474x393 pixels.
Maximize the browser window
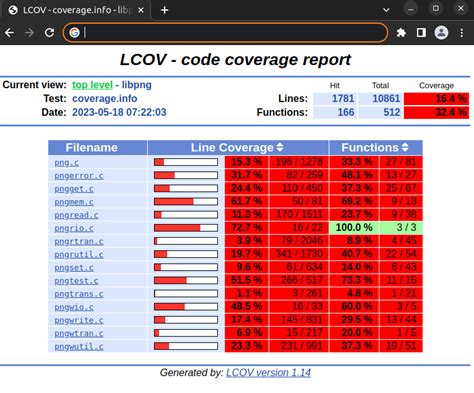436,9
